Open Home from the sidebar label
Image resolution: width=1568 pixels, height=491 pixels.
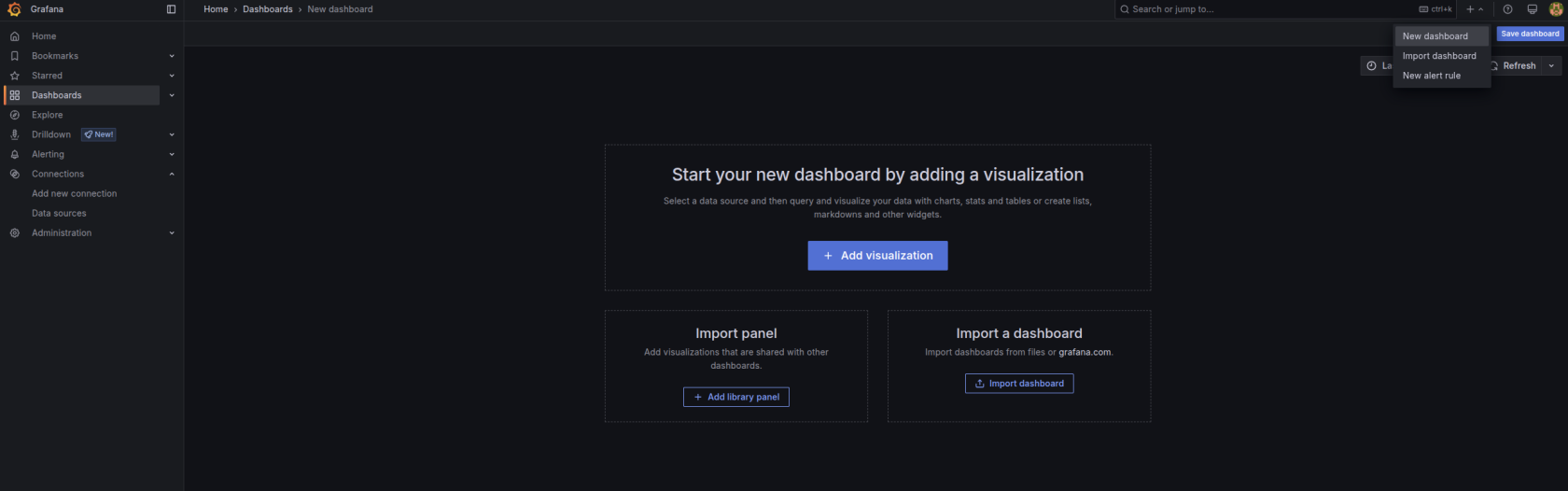point(44,36)
